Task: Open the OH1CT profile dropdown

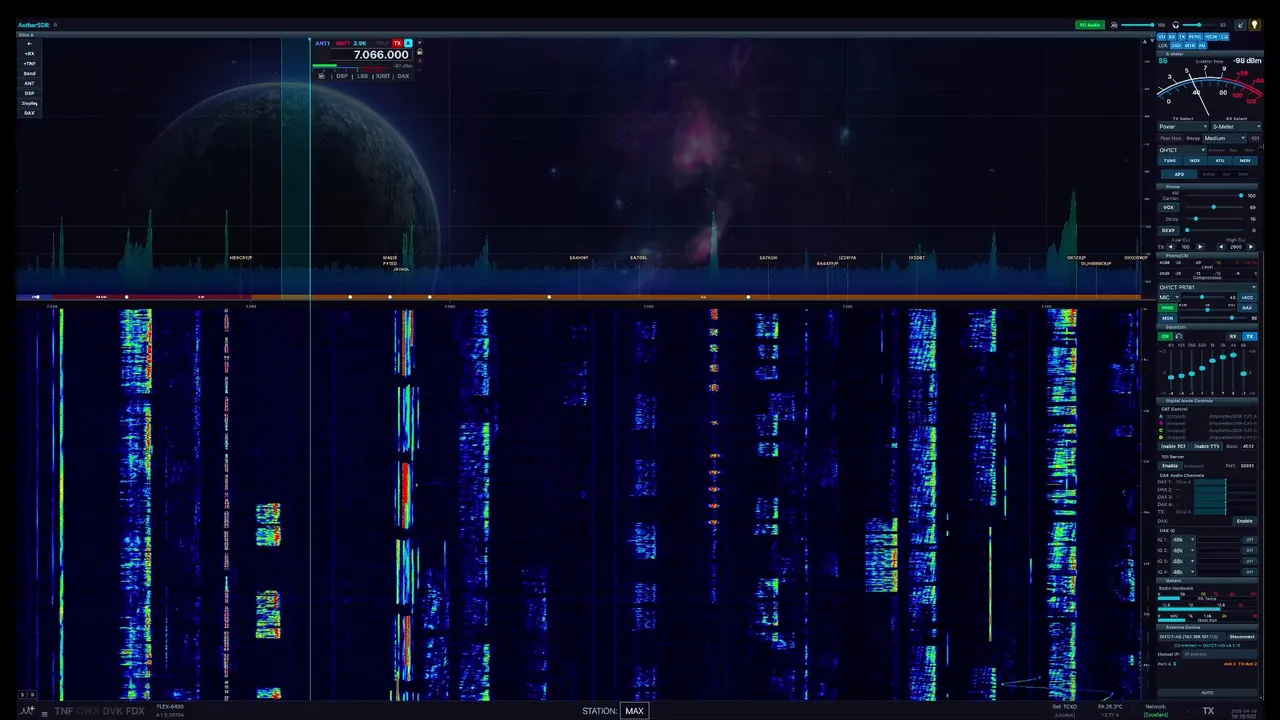Action: (1182, 150)
